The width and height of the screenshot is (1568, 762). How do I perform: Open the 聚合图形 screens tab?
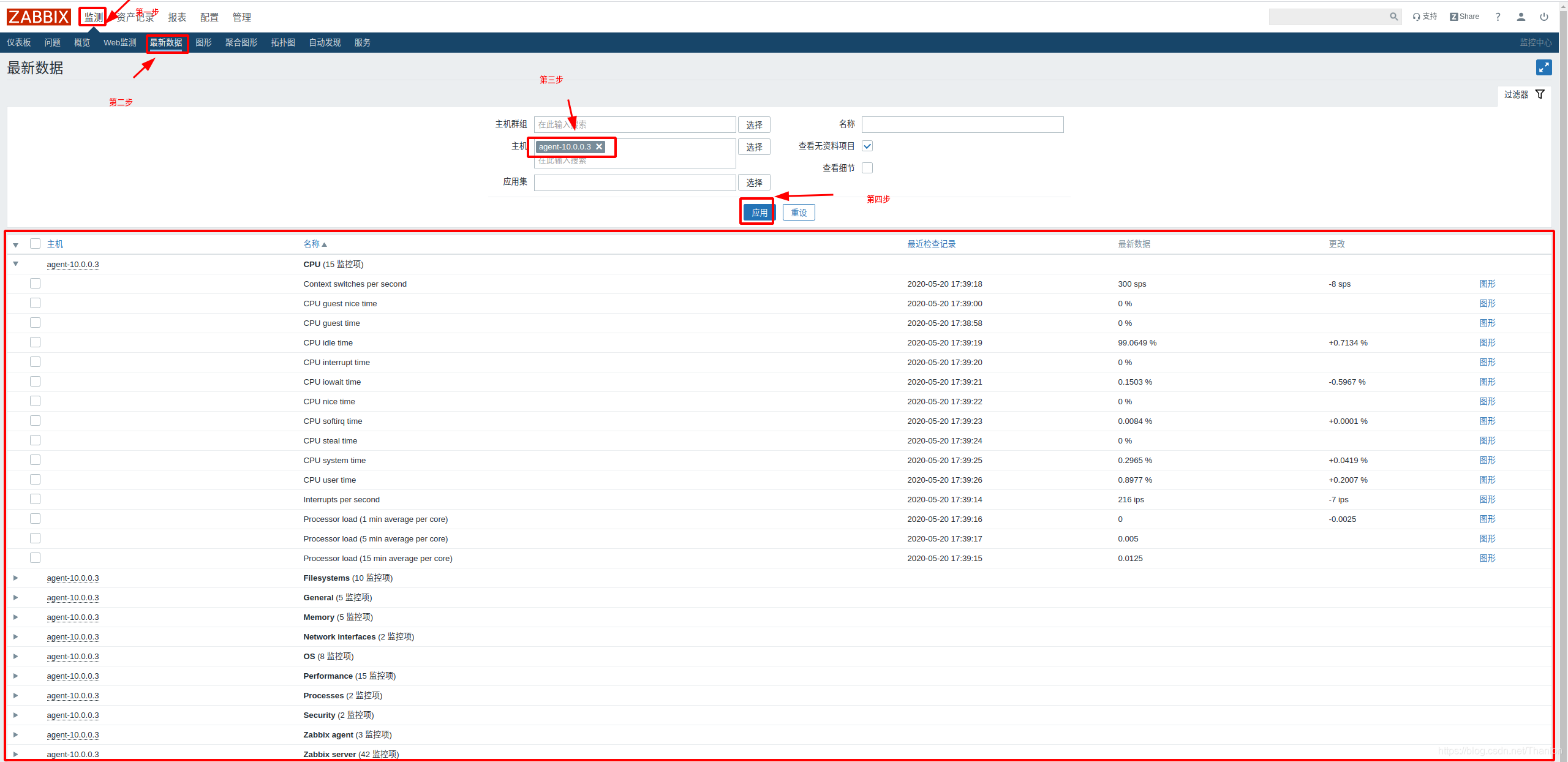(241, 42)
